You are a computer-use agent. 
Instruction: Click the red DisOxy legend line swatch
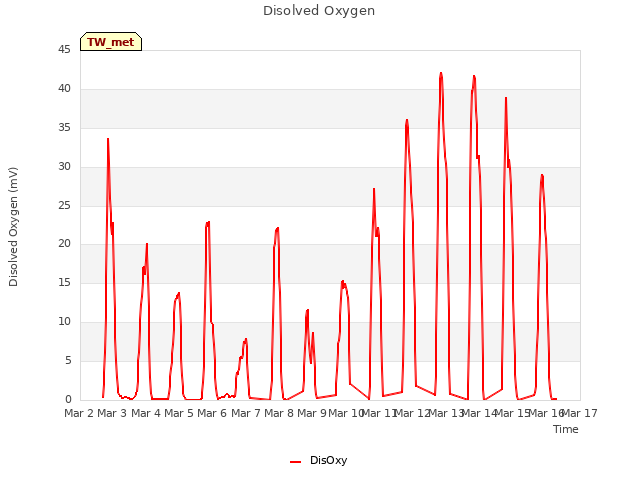(296, 462)
